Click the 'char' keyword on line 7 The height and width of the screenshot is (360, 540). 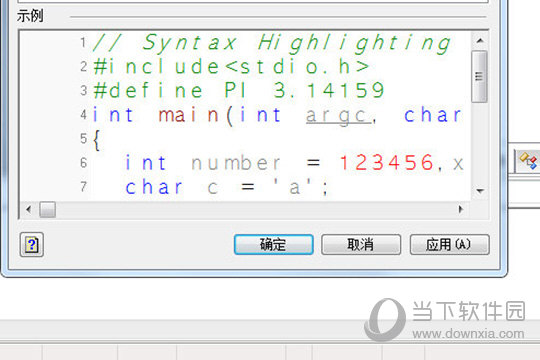154,187
